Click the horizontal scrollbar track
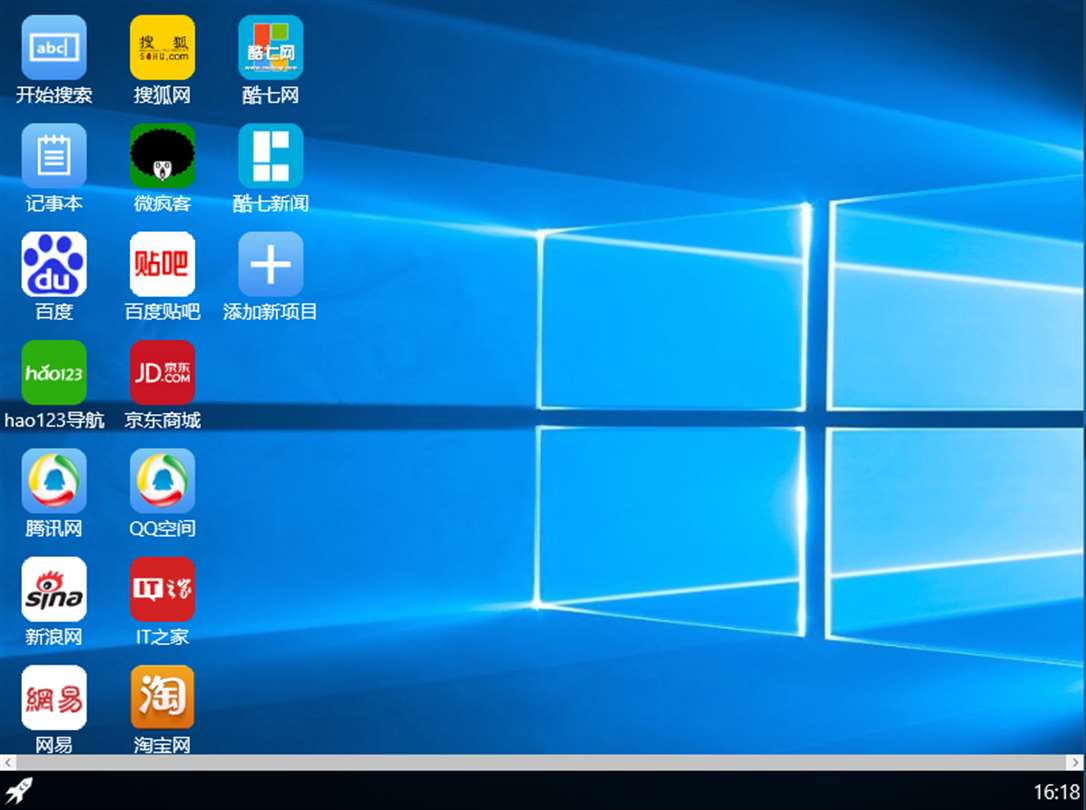Image resolution: width=1086 pixels, height=810 pixels. [x=542, y=762]
